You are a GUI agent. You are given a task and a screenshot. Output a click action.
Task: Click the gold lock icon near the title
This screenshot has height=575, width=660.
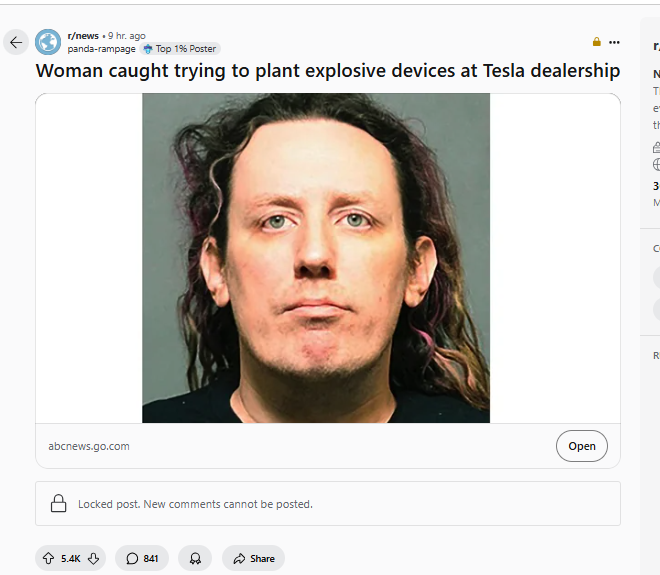point(596,42)
